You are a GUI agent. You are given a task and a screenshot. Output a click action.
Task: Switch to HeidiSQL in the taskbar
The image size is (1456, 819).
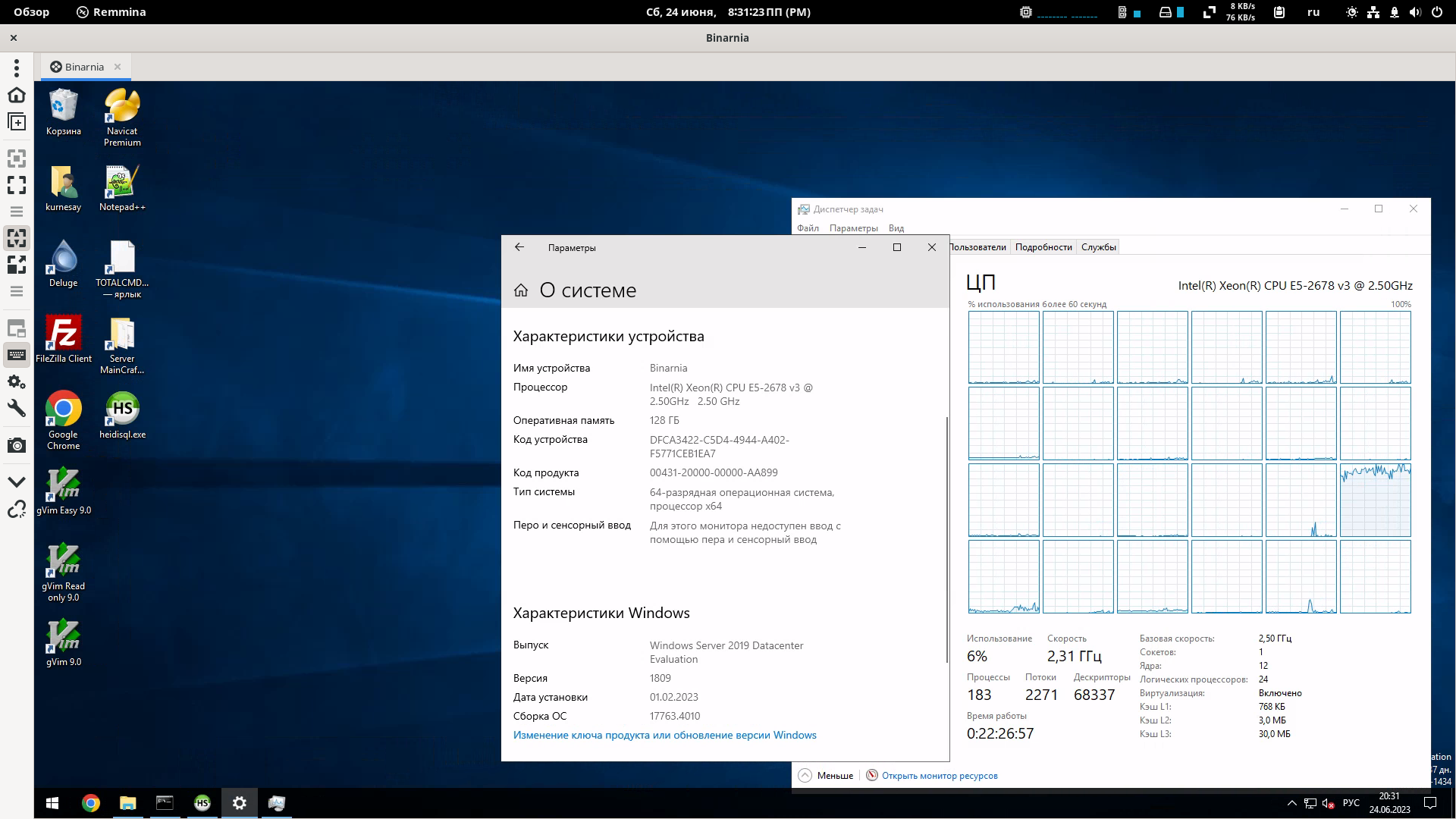pyautogui.click(x=202, y=803)
